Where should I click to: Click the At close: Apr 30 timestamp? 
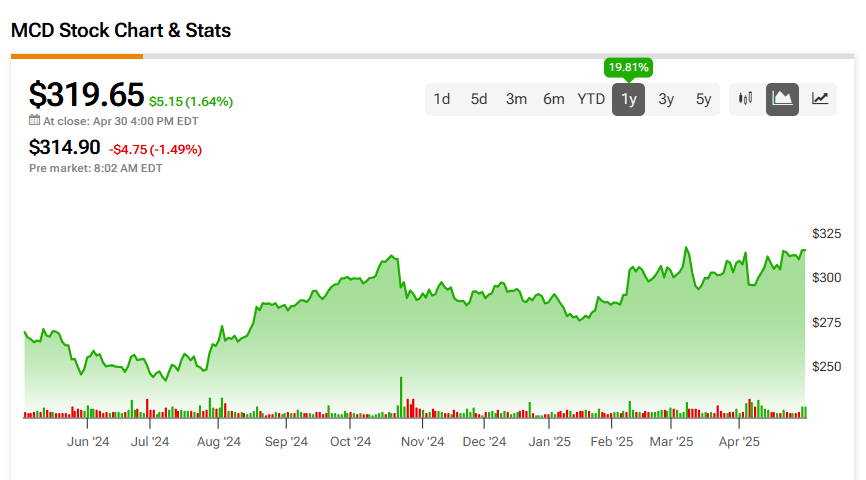pyautogui.click(x=120, y=121)
